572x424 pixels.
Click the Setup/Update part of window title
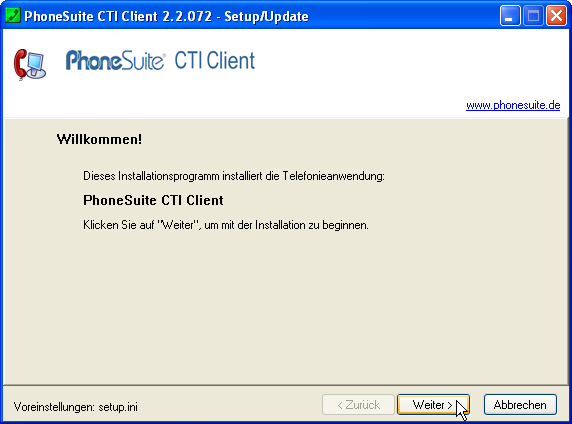coord(266,16)
